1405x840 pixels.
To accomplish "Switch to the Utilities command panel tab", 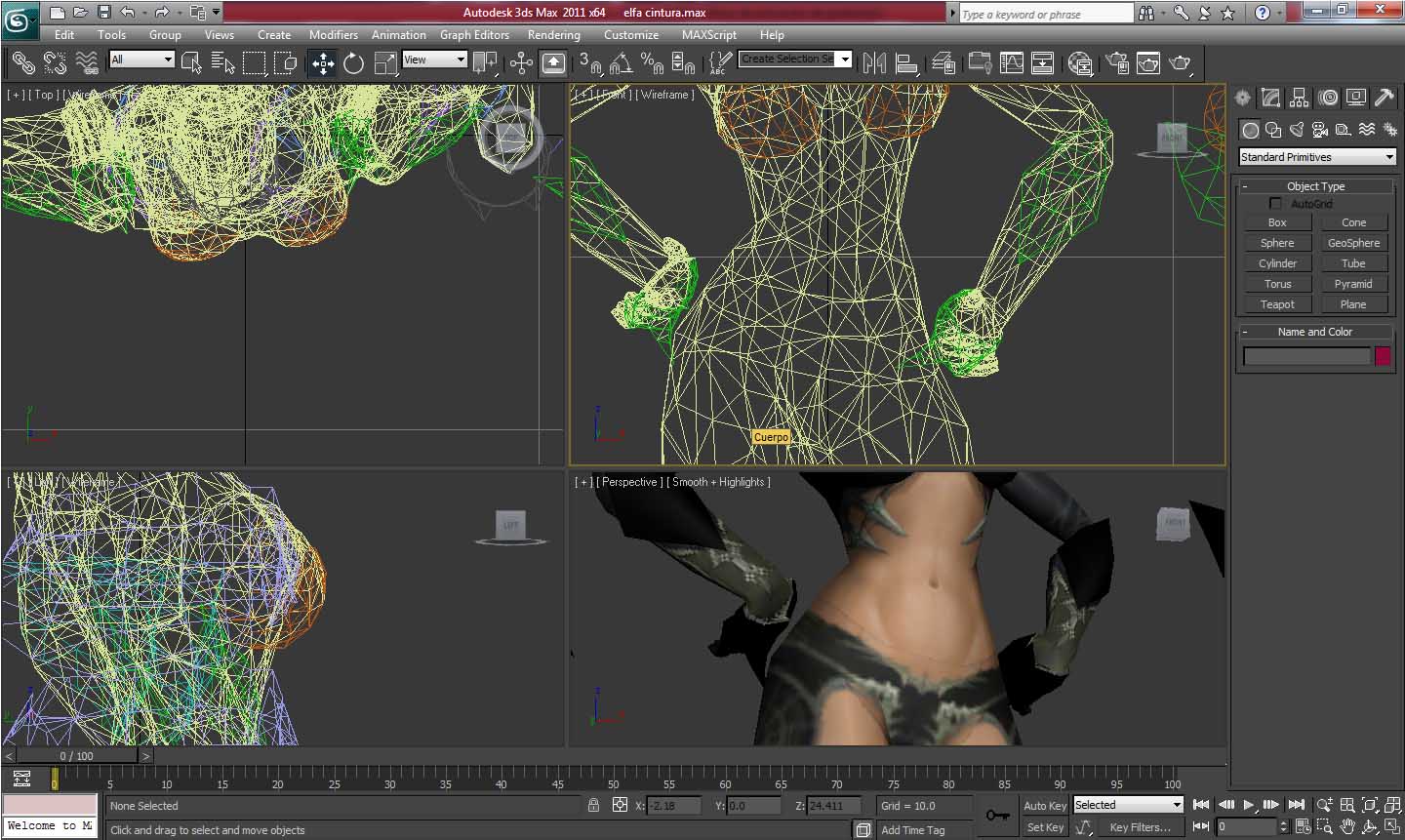I will [1384, 98].
